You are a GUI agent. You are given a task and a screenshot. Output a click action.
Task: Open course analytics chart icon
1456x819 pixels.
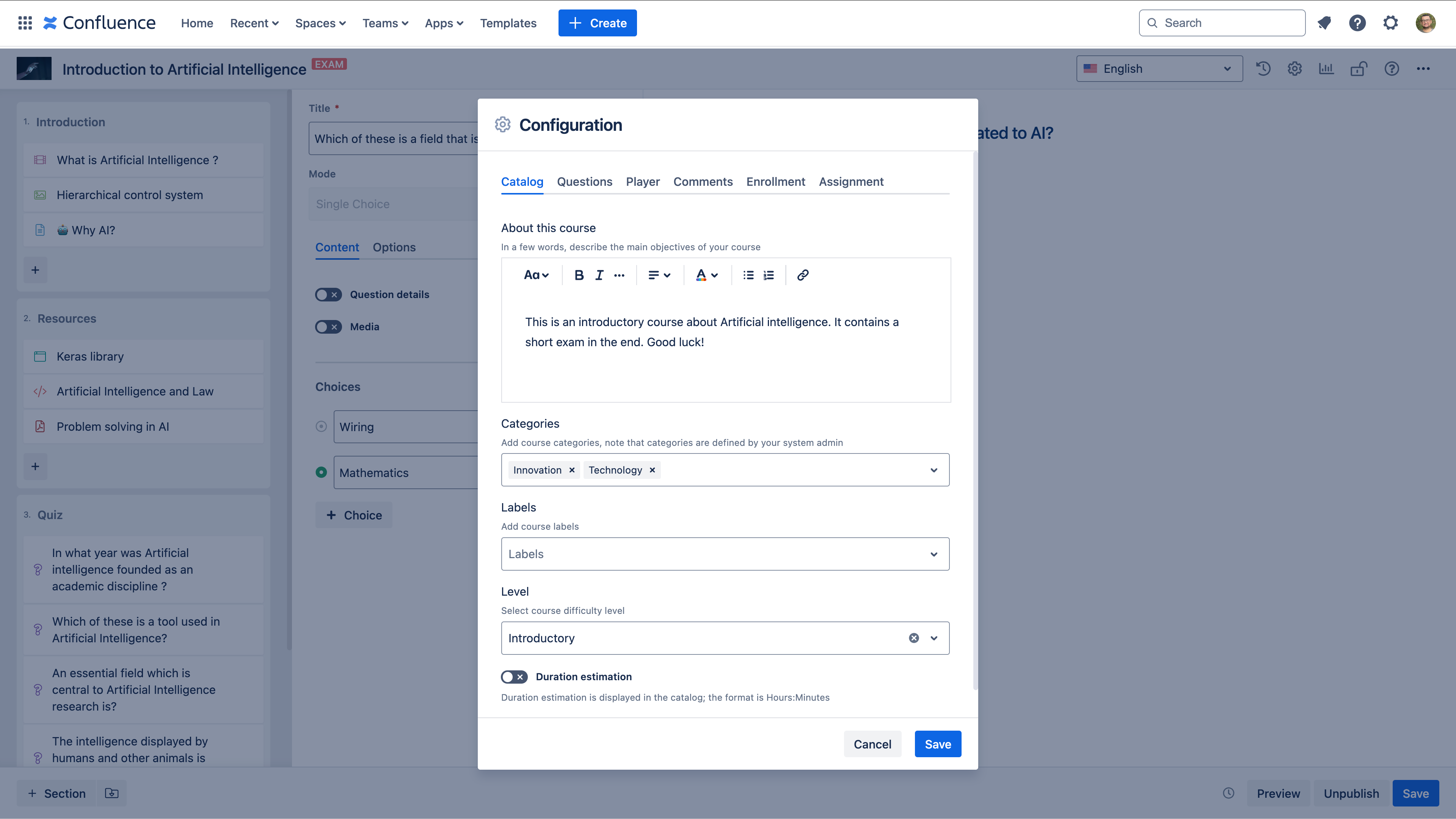pyautogui.click(x=1326, y=69)
